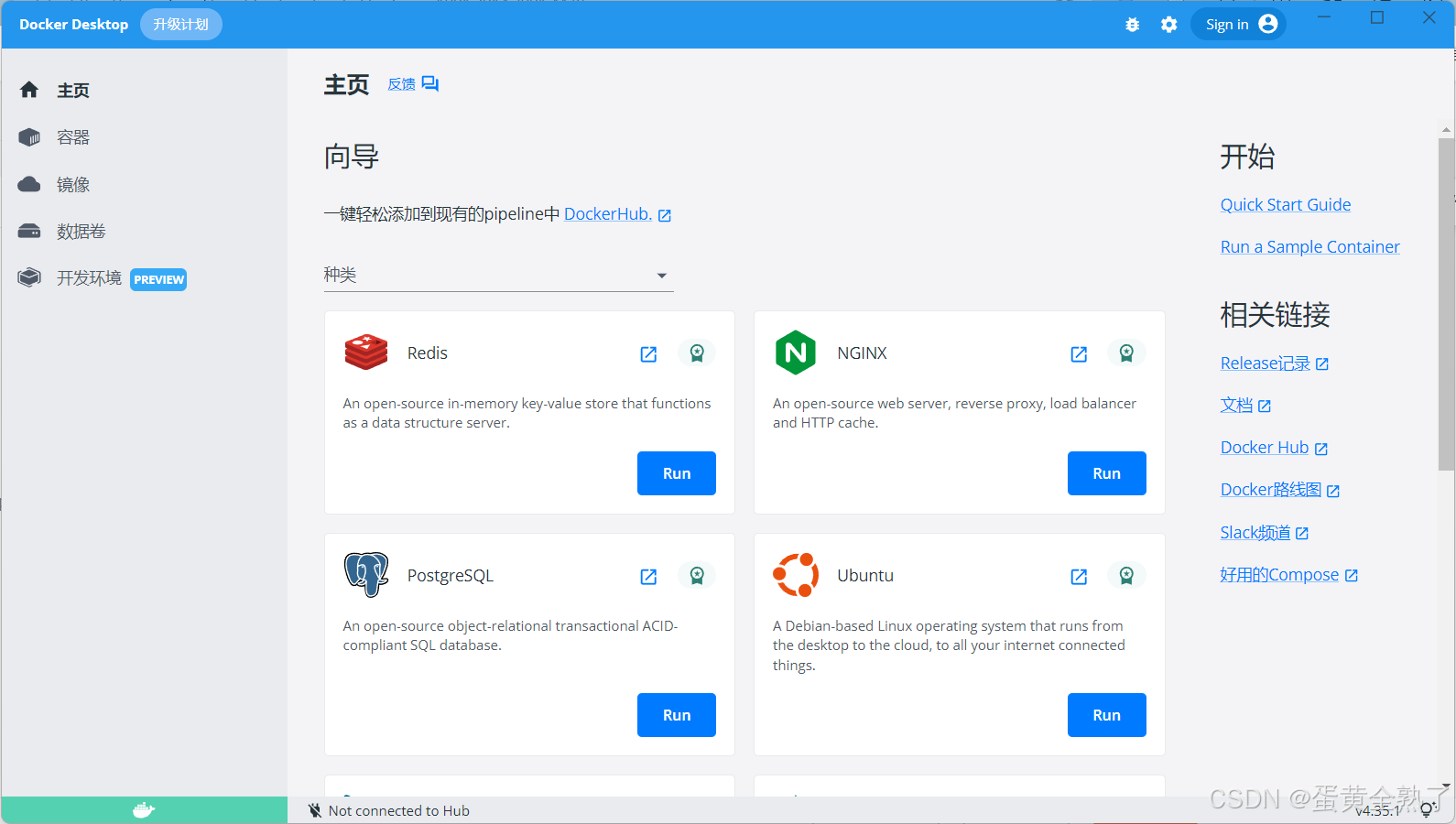Image resolution: width=1456 pixels, height=824 pixels.
Task: Click the NGINX logo icon
Action: [796, 352]
